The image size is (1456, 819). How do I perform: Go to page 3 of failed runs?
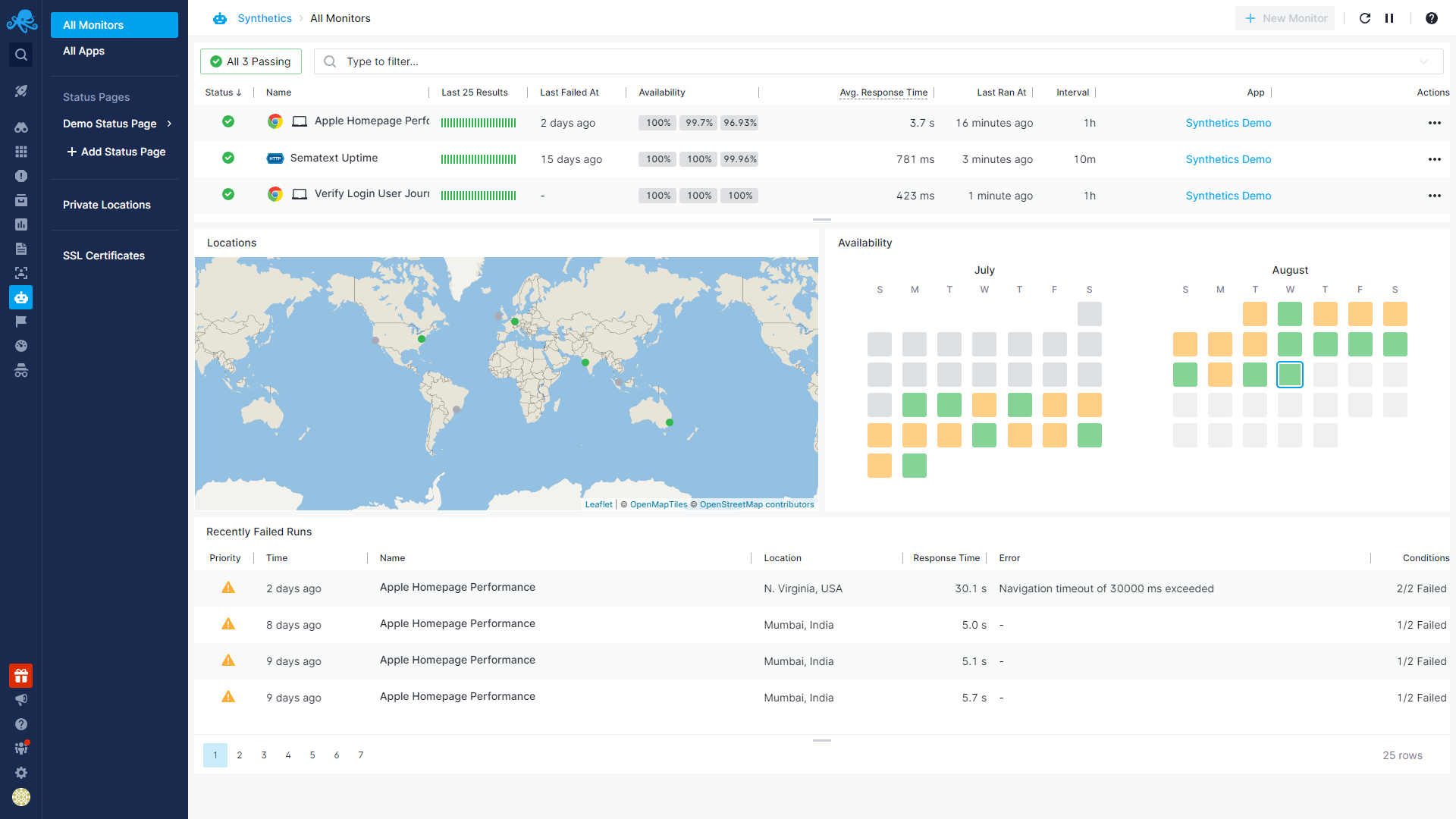click(x=264, y=755)
